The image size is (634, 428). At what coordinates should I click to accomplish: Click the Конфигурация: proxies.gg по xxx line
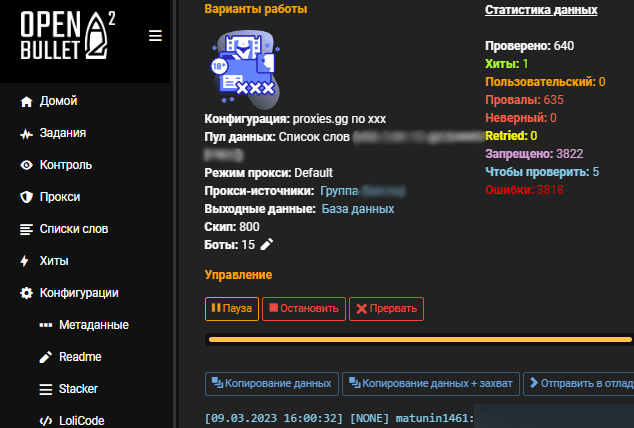(295, 119)
